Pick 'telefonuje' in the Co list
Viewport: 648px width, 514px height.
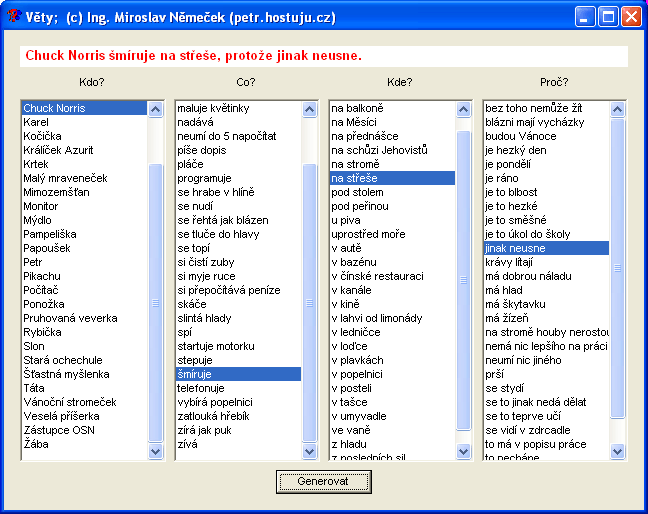201,388
